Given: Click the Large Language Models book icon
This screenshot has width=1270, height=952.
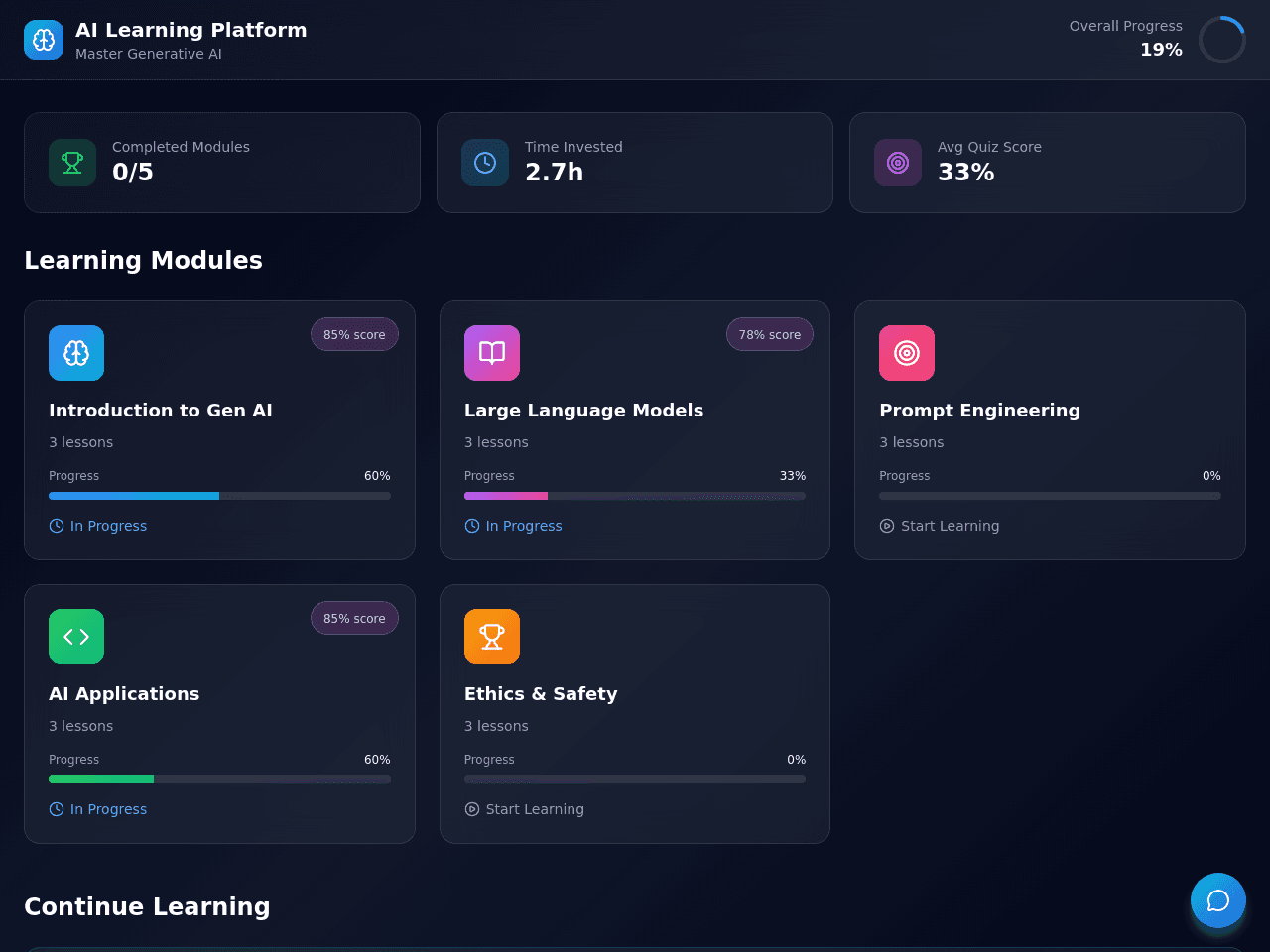Looking at the screenshot, I should [492, 353].
